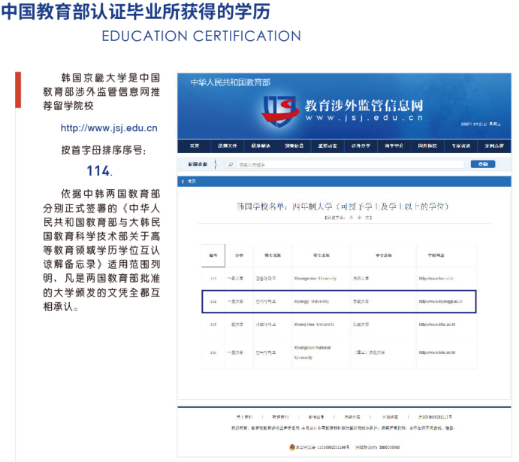Open the knu.ac.kr website link
Viewport: 519px width, 462px height.
point(437,352)
